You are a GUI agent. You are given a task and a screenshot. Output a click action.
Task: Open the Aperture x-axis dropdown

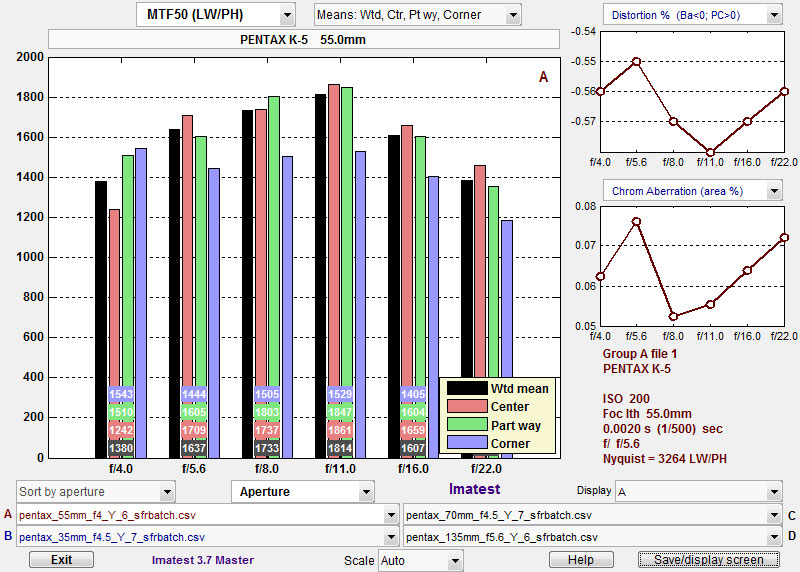point(303,492)
